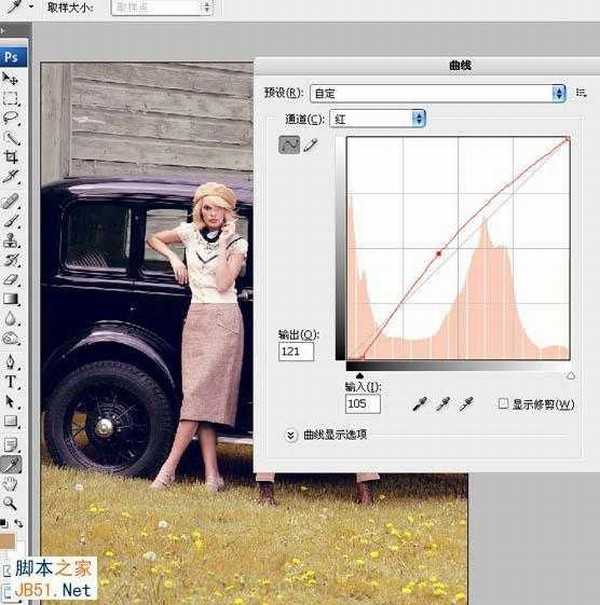This screenshot has width=600, height=605.
Task: Select the Zoom magnifier tool
Action: (x=12, y=503)
